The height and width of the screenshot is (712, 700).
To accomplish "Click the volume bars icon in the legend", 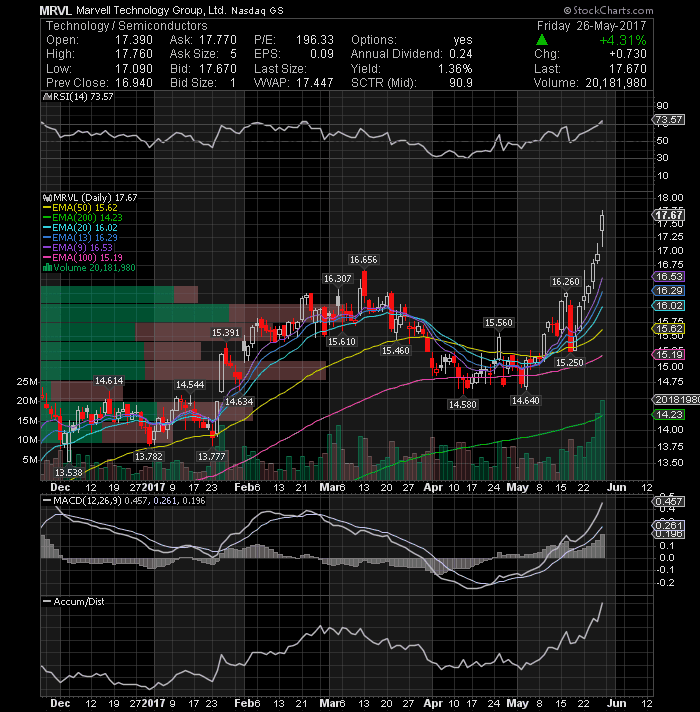I will (47, 267).
